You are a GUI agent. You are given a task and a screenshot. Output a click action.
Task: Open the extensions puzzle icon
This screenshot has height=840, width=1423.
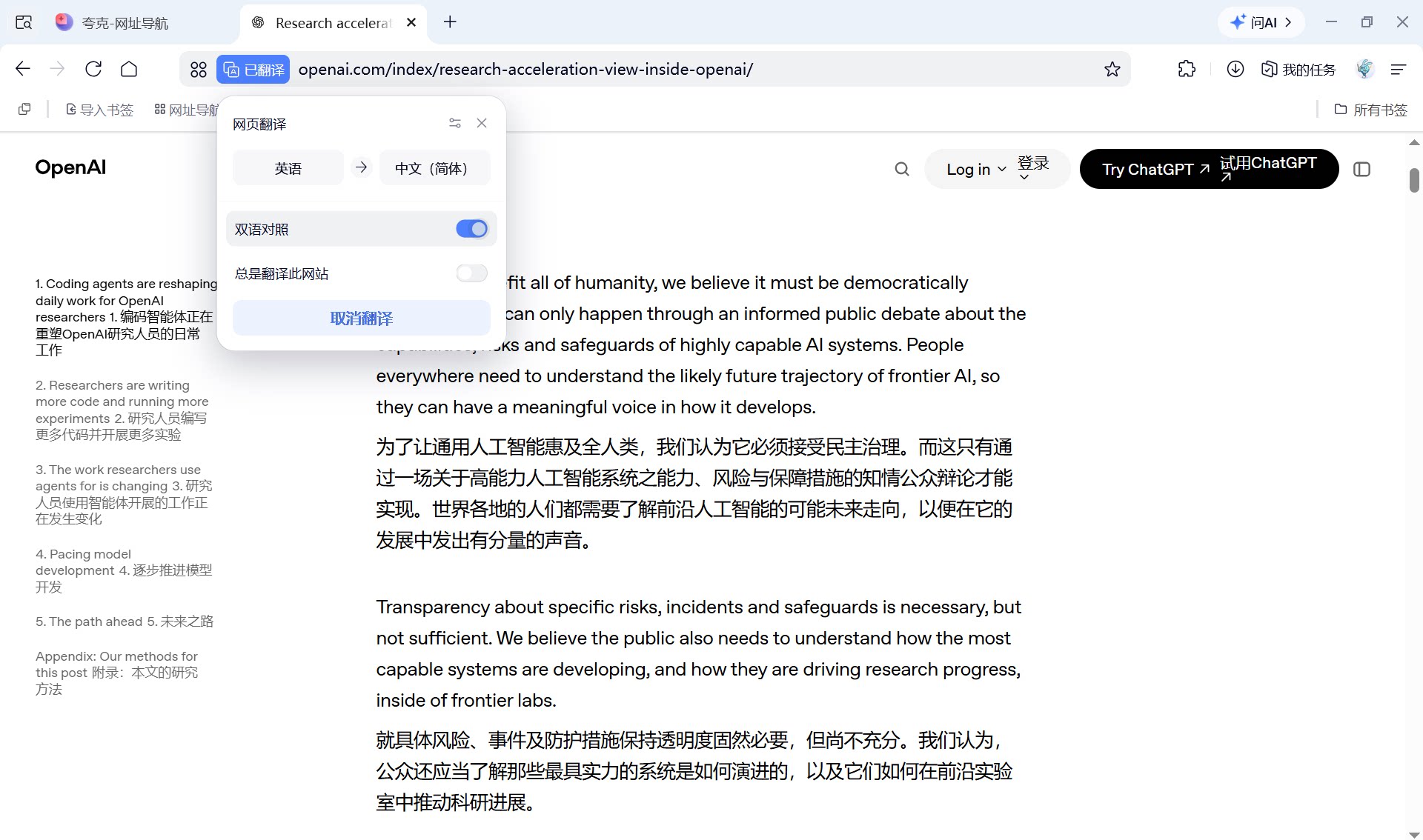click(1187, 69)
